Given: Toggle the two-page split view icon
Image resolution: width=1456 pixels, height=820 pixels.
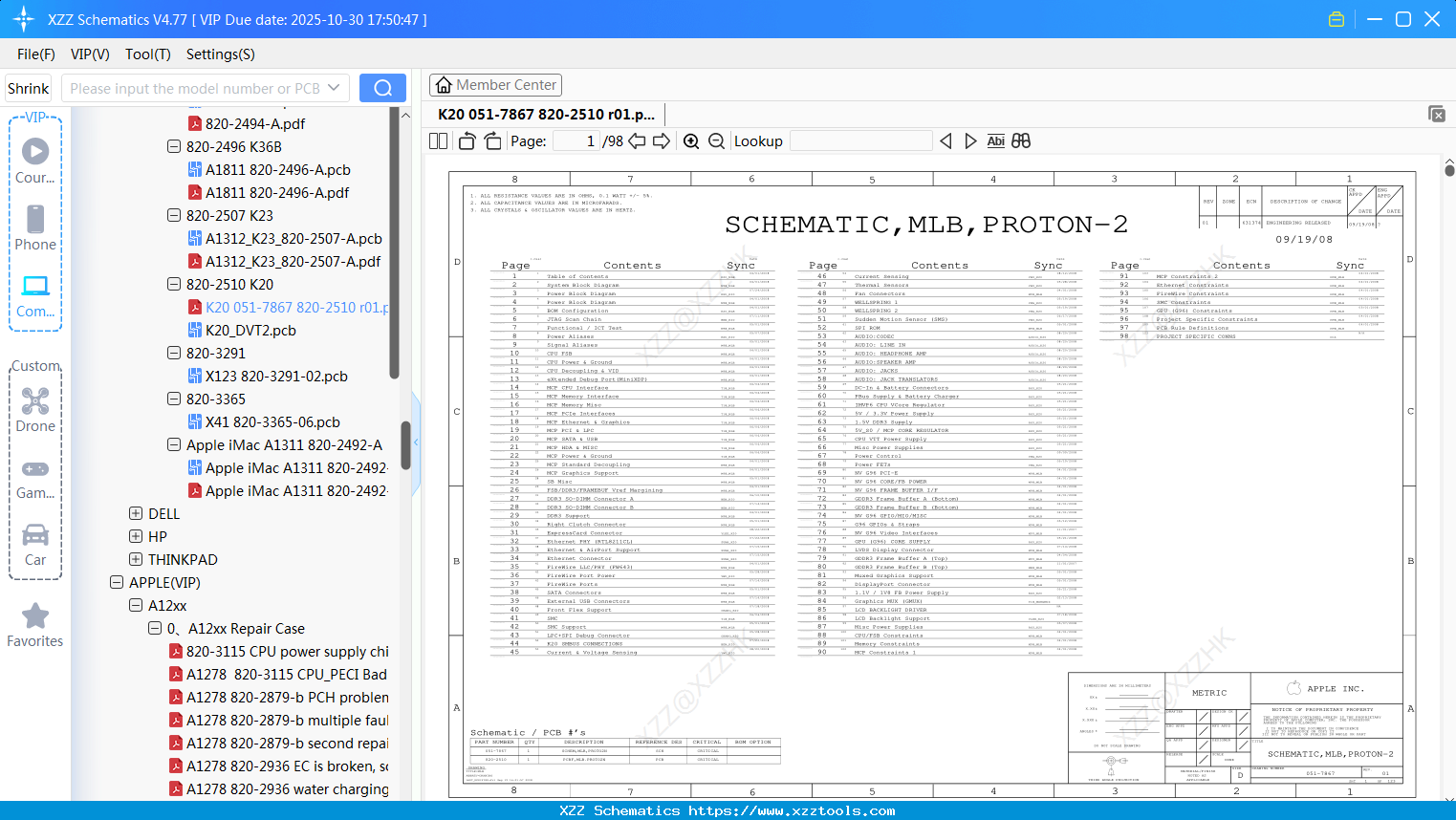Looking at the screenshot, I should 439,141.
